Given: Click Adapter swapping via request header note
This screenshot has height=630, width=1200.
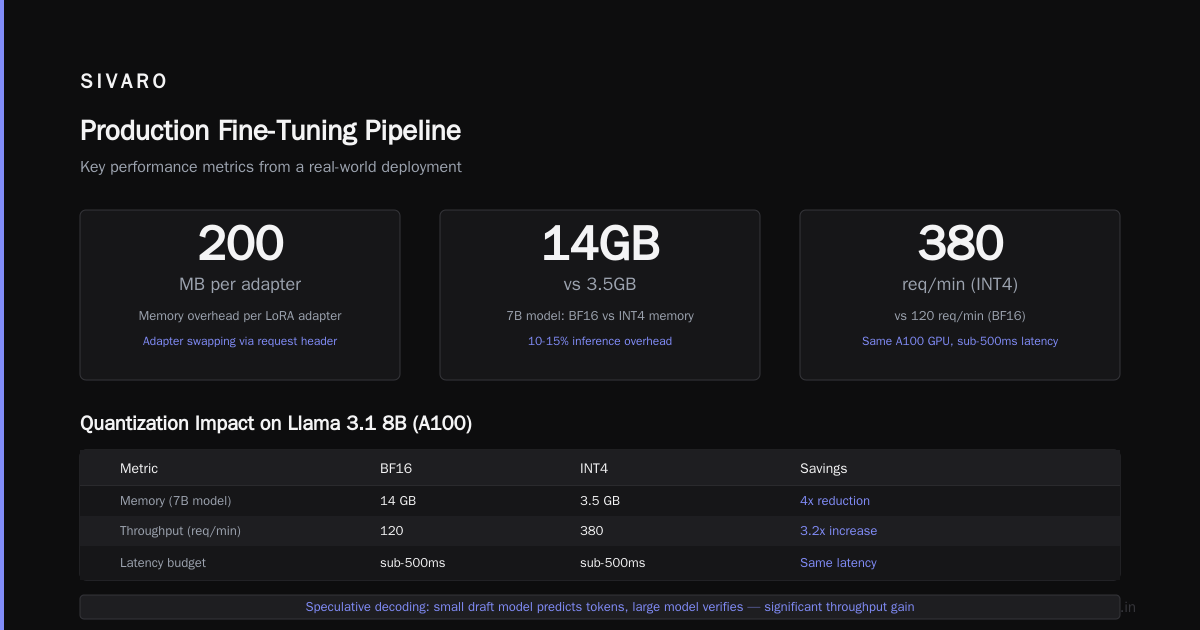Looking at the screenshot, I should (240, 341).
